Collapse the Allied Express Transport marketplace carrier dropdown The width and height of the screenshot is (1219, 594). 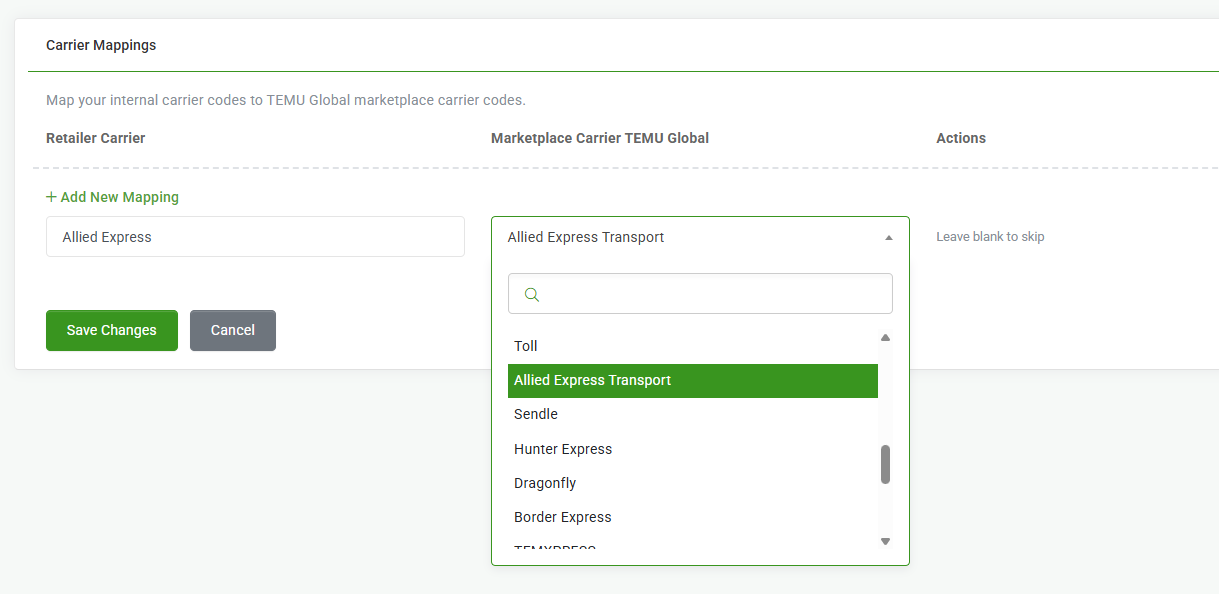(x=700, y=237)
